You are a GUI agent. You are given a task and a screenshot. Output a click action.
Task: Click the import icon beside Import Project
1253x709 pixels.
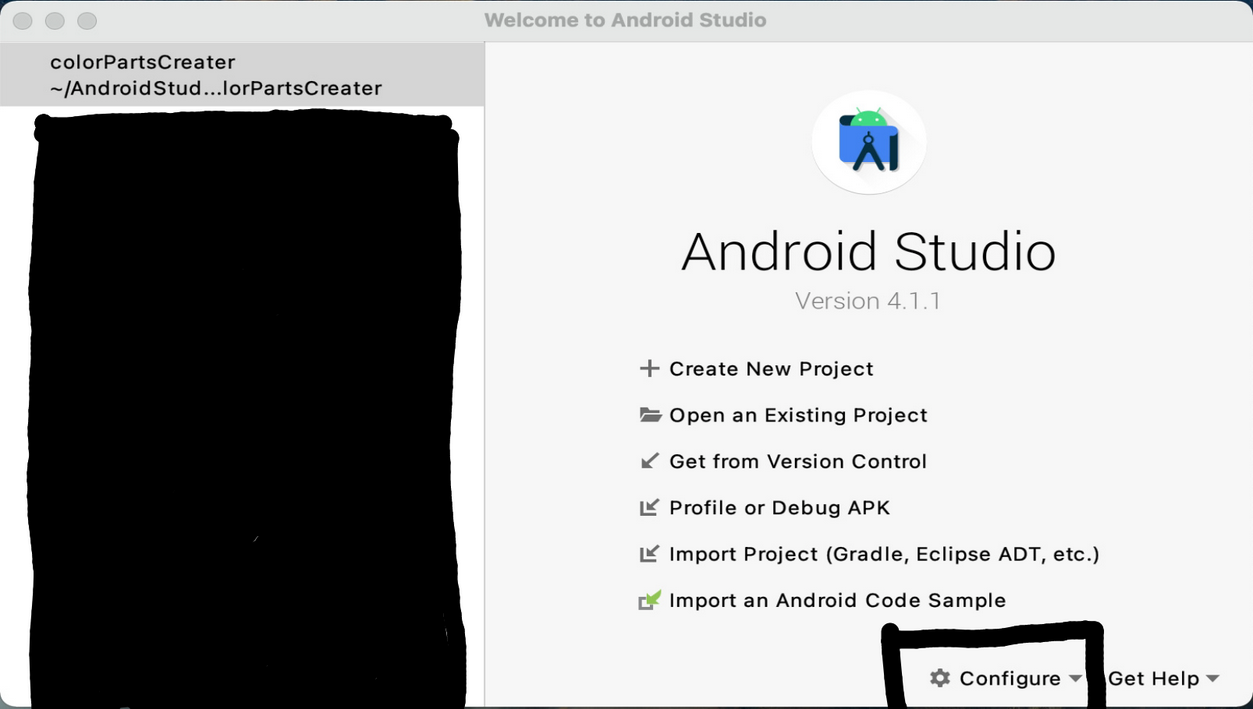point(650,553)
